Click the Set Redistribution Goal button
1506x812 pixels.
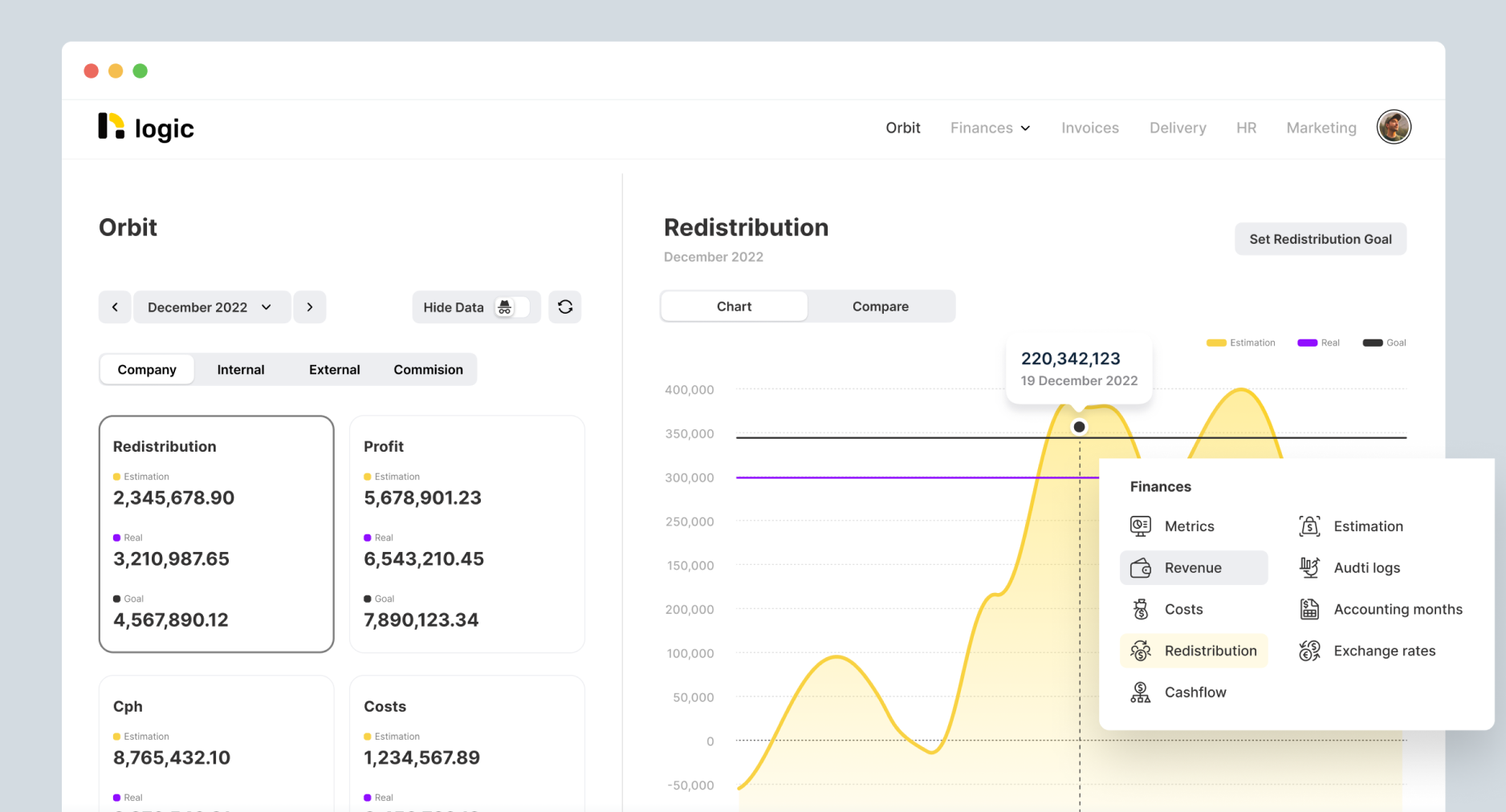click(1321, 238)
